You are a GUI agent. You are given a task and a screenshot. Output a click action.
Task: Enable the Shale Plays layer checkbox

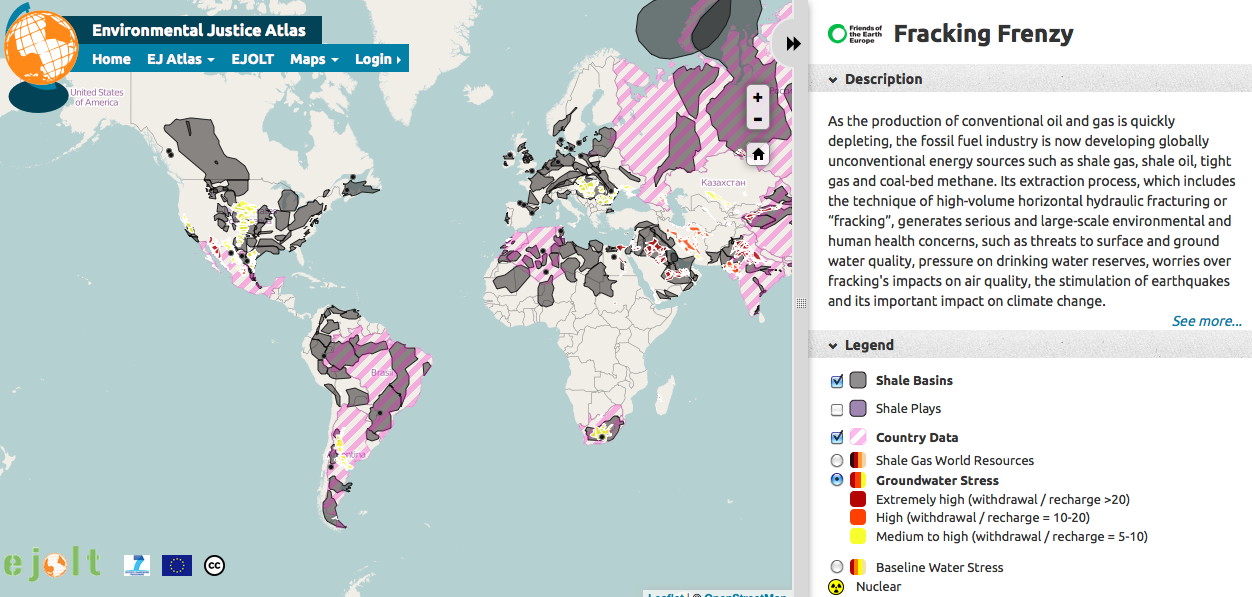pos(837,409)
